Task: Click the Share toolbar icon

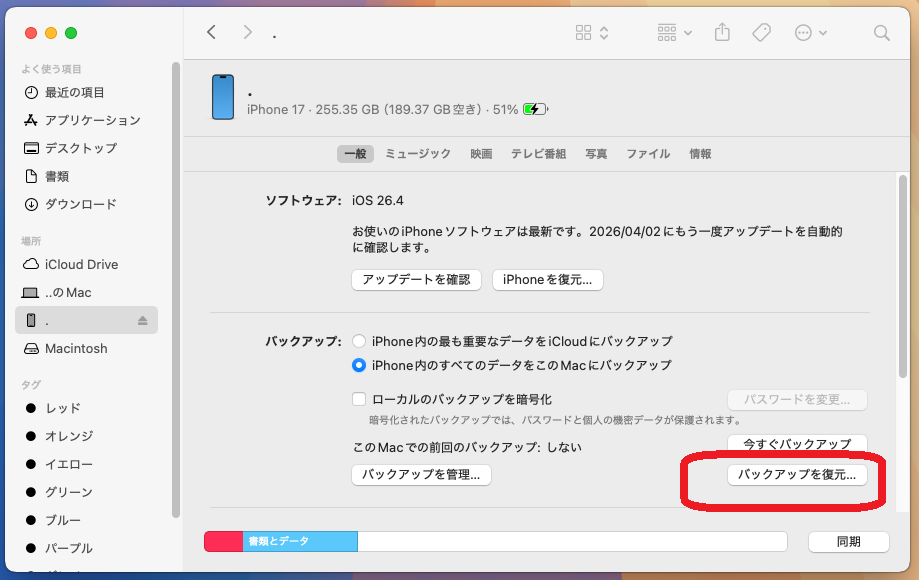Action: coord(722,32)
